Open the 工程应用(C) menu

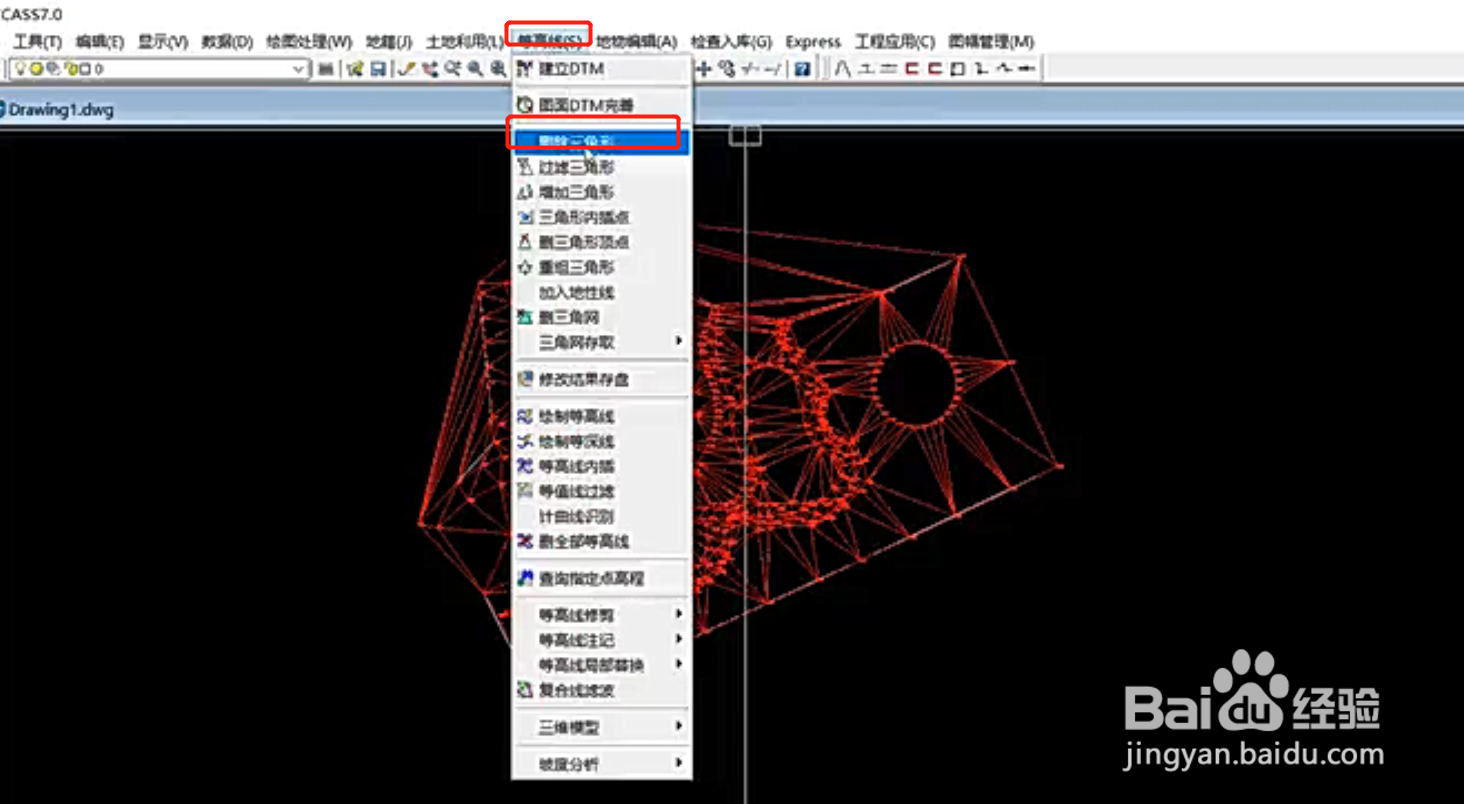(892, 41)
